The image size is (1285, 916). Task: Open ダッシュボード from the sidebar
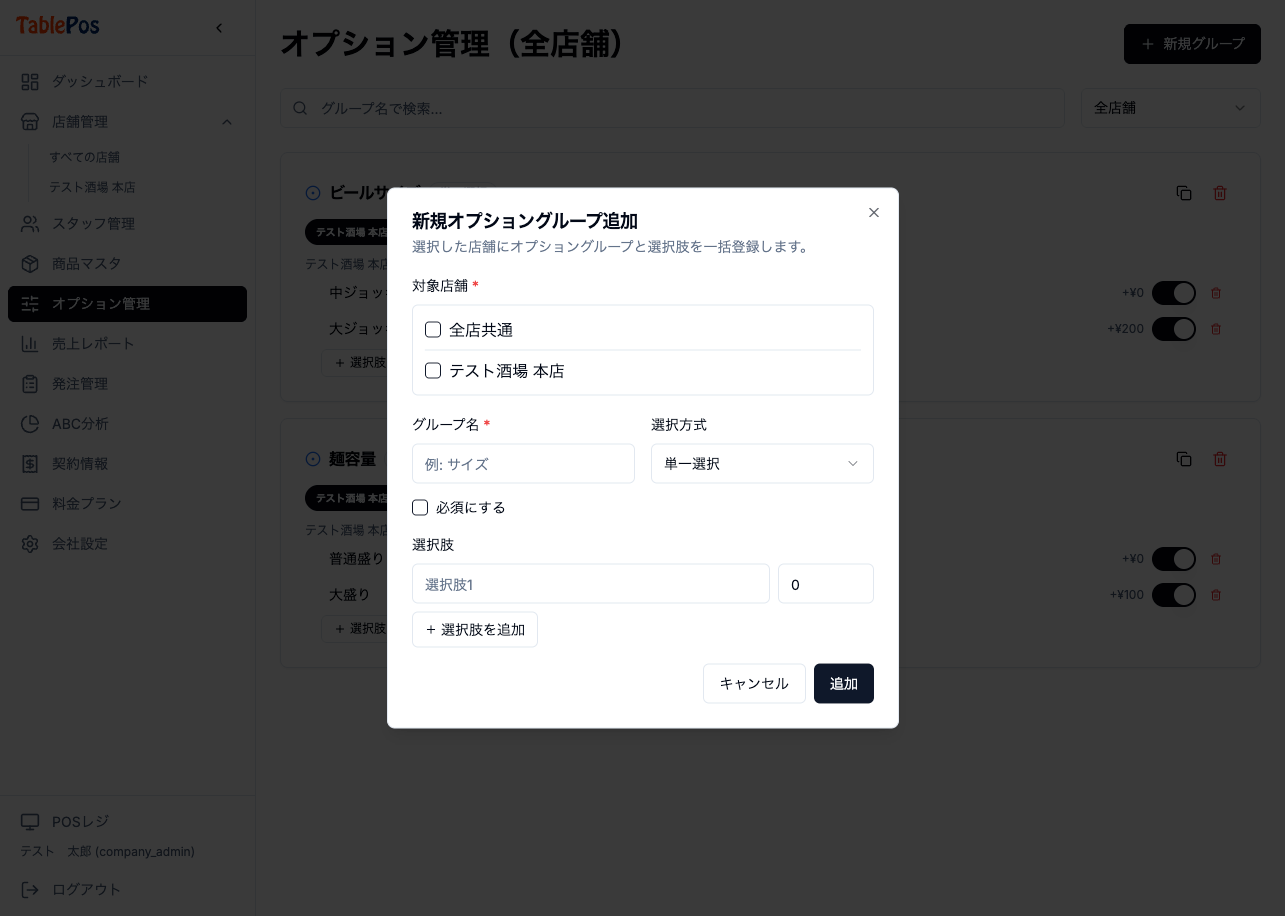tap(127, 81)
